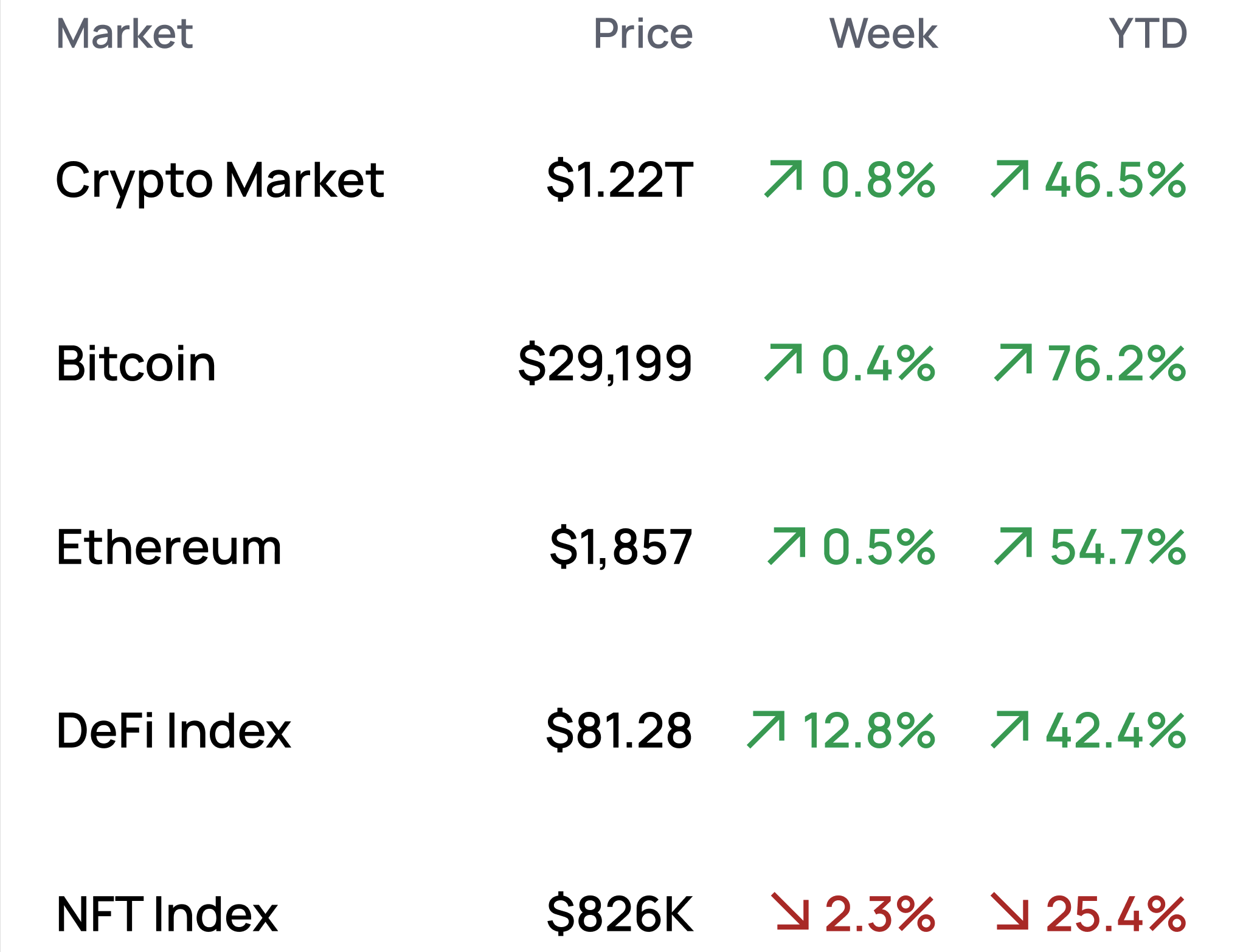1243x952 pixels.
Task: Click the Bitcoin price $29,199
Action: pyautogui.click(x=605, y=364)
